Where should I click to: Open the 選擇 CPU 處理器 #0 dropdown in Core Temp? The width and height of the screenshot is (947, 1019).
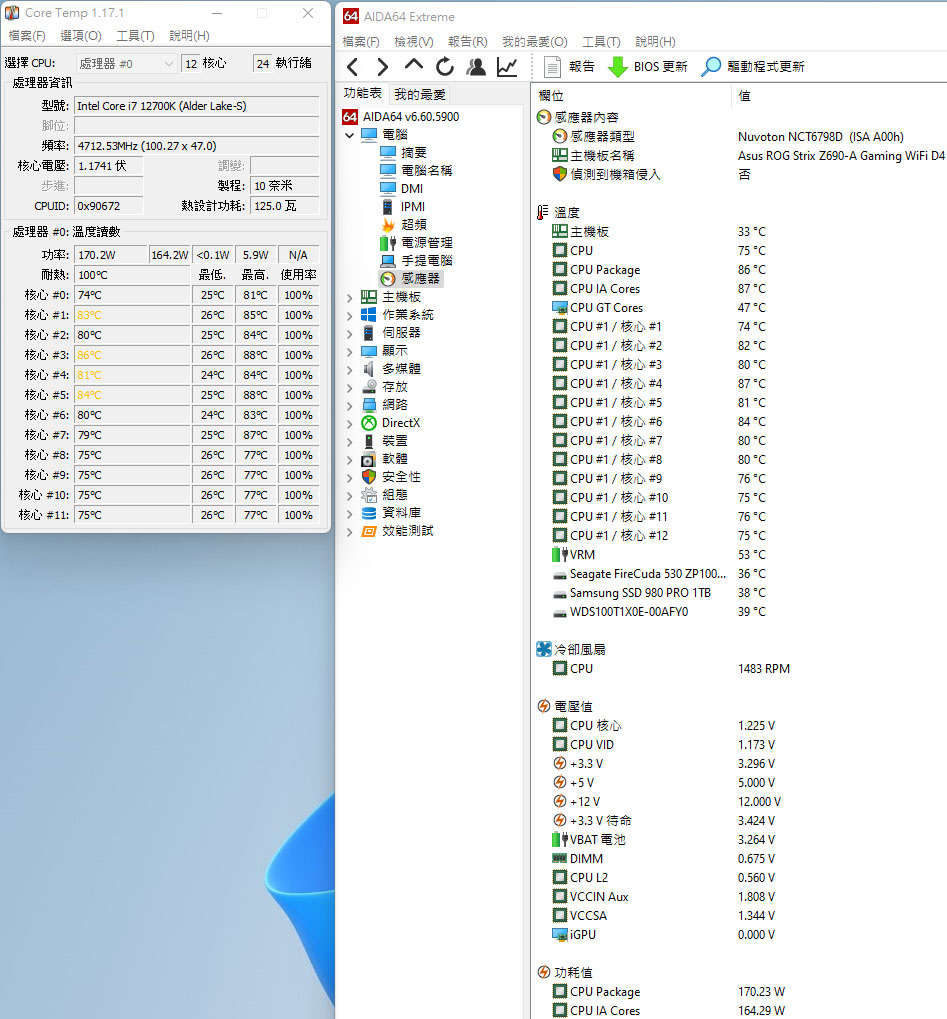tap(126, 64)
